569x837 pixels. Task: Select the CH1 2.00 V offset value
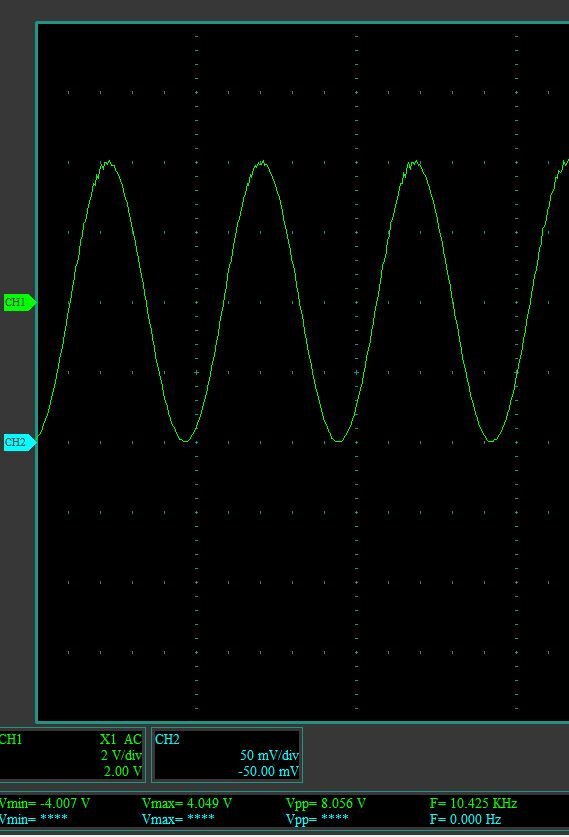(x=123, y=771)
